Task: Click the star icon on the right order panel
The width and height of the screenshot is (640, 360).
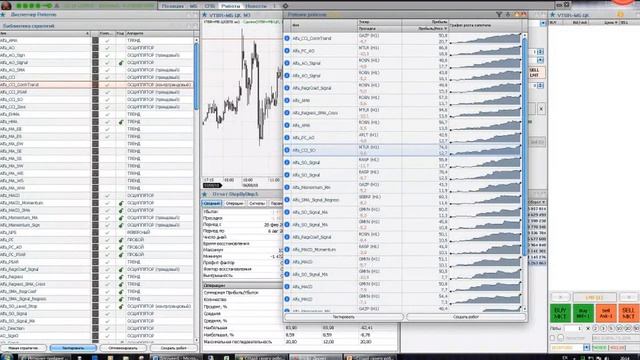Action: [x=553, y=15]
